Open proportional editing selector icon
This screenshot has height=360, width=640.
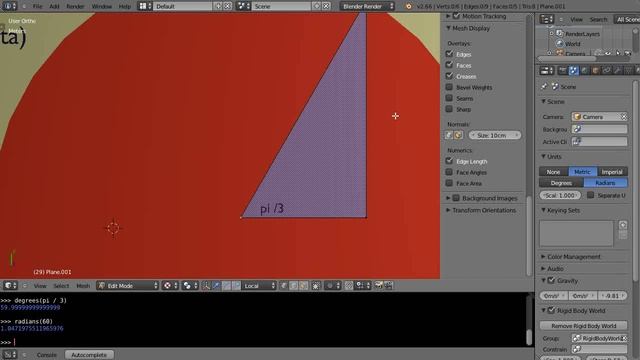[332, 286]
